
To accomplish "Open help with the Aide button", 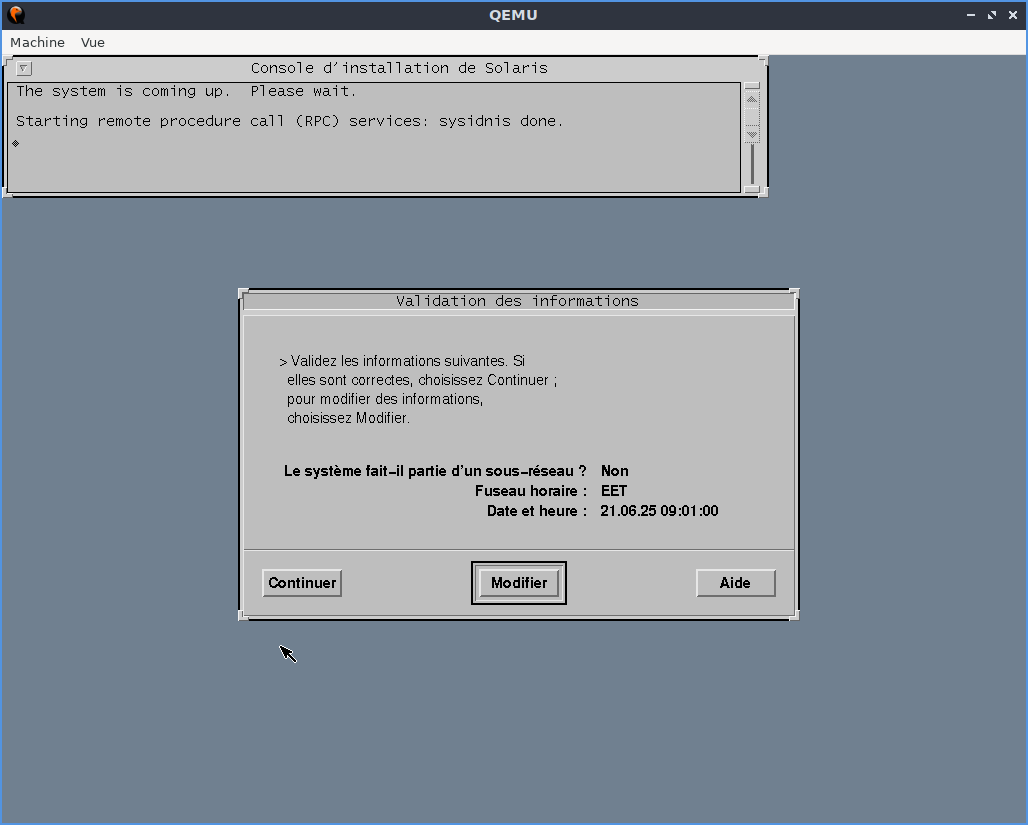I will click(736, 583).
